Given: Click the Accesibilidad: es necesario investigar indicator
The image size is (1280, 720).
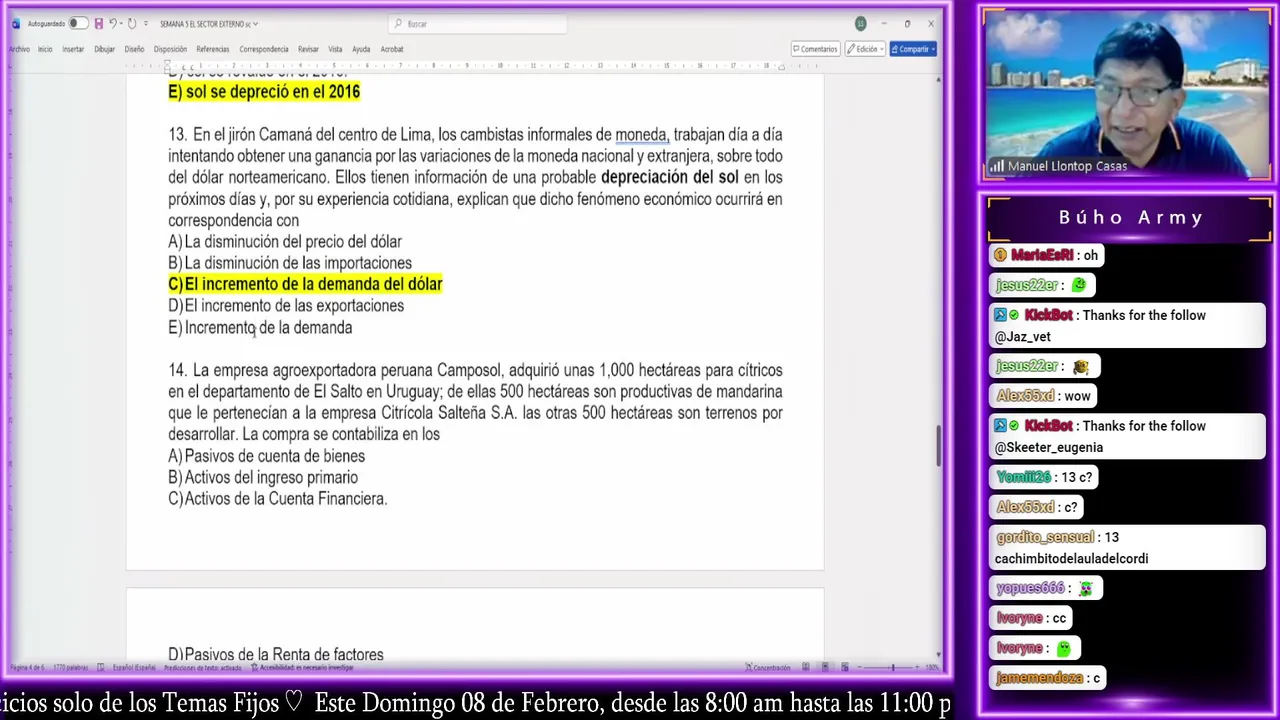Looking at the screenshot, I should point(302,667).
